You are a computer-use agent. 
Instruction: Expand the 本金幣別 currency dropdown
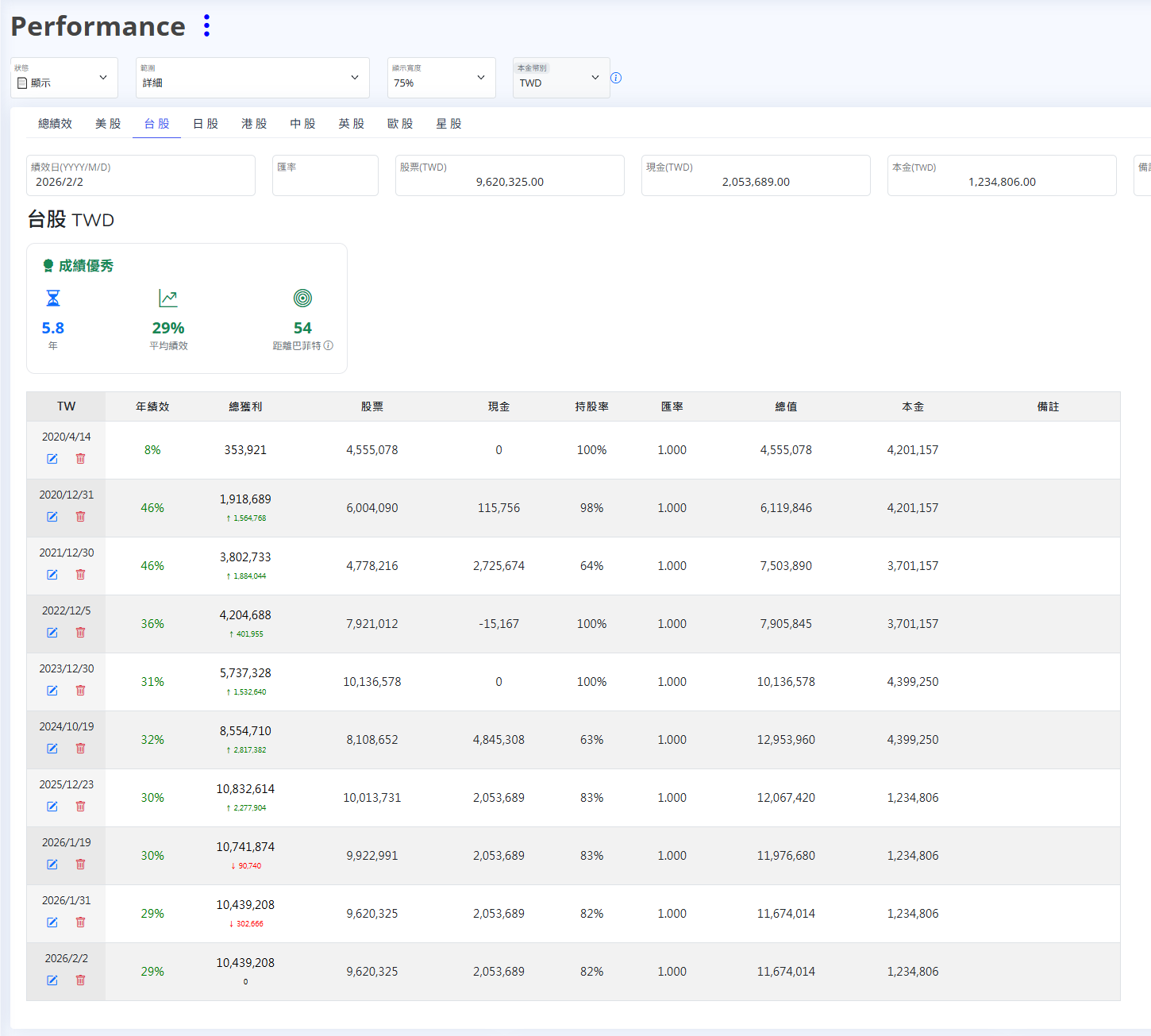[560, 78]
